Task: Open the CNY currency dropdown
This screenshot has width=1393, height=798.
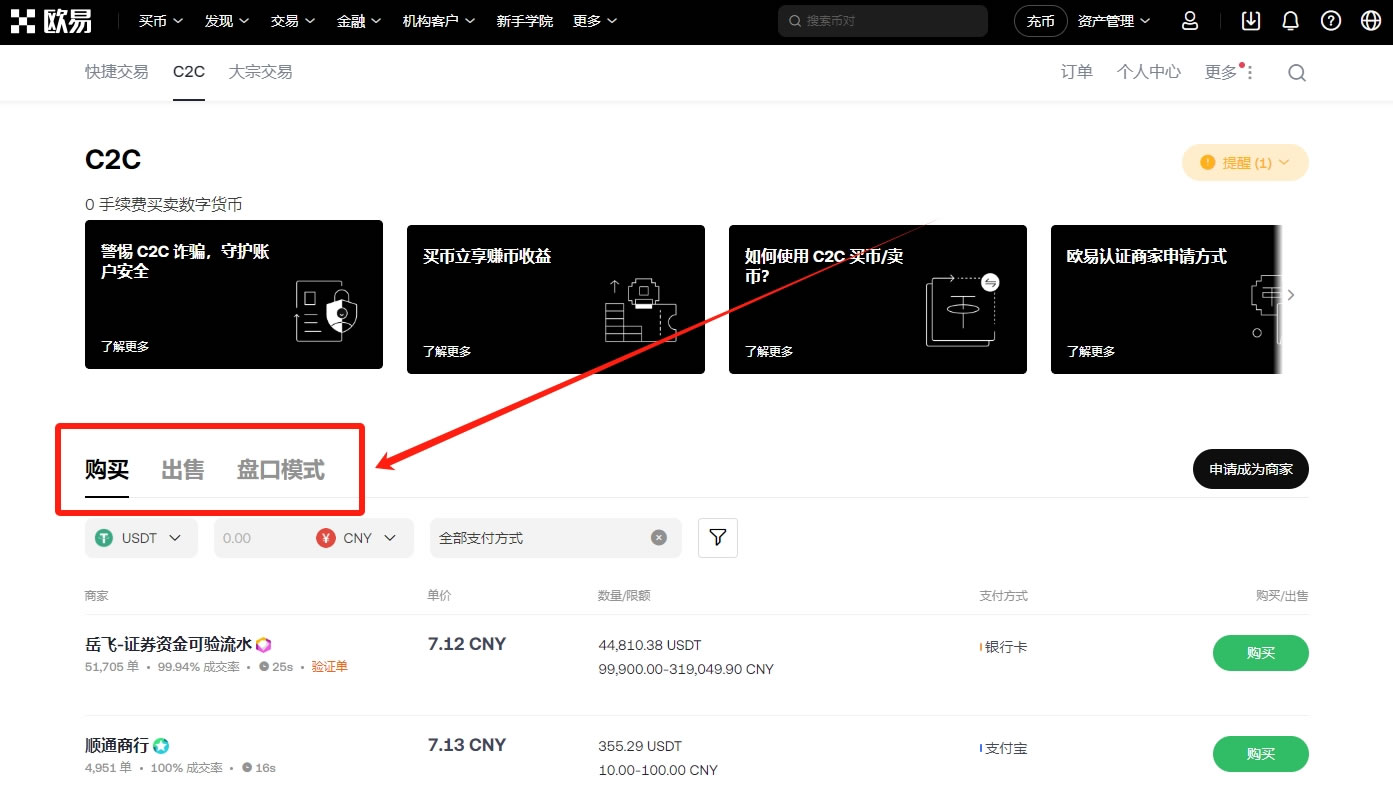Action: [362, 538]
